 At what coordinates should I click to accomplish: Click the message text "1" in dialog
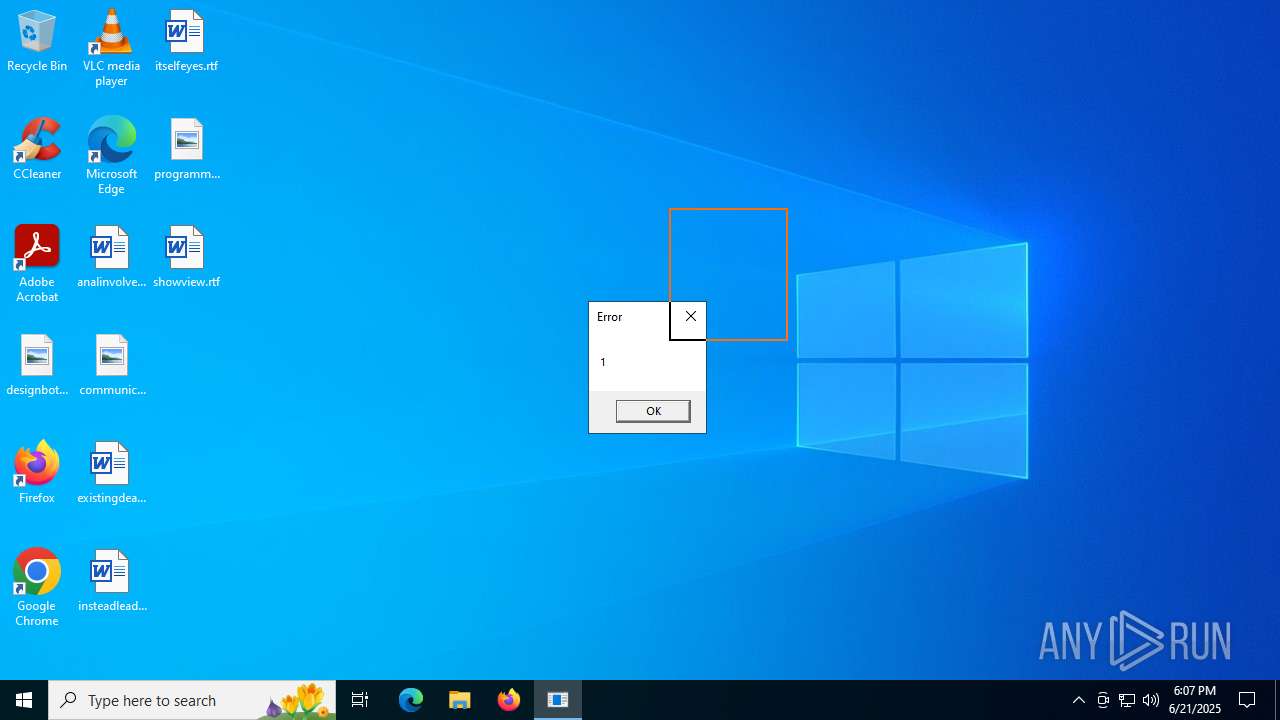603,362
